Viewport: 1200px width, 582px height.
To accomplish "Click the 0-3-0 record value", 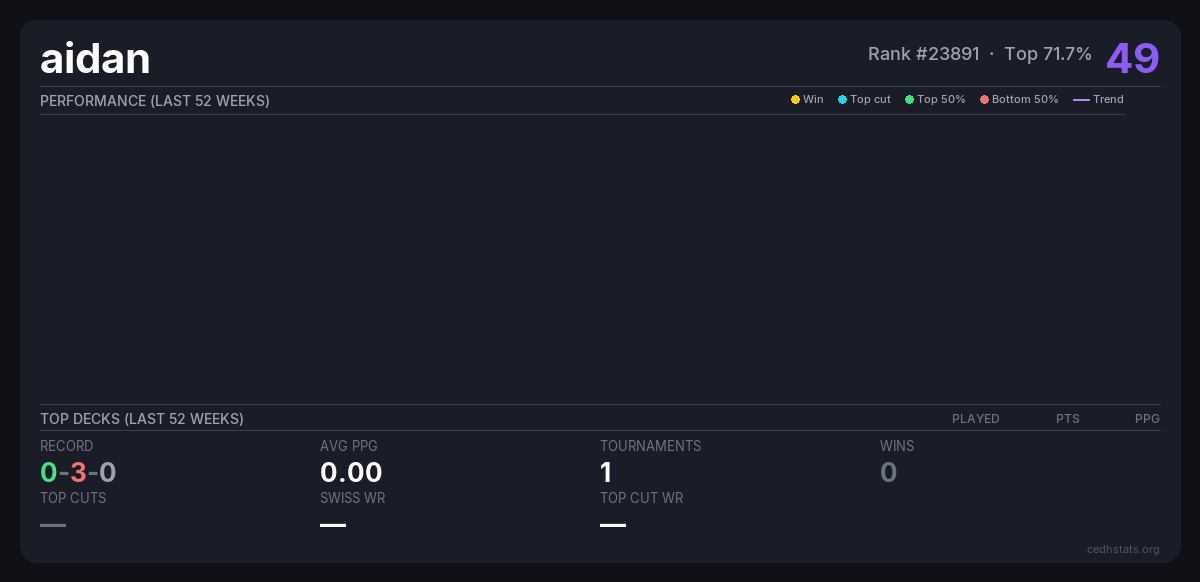I will coord(78,472).
